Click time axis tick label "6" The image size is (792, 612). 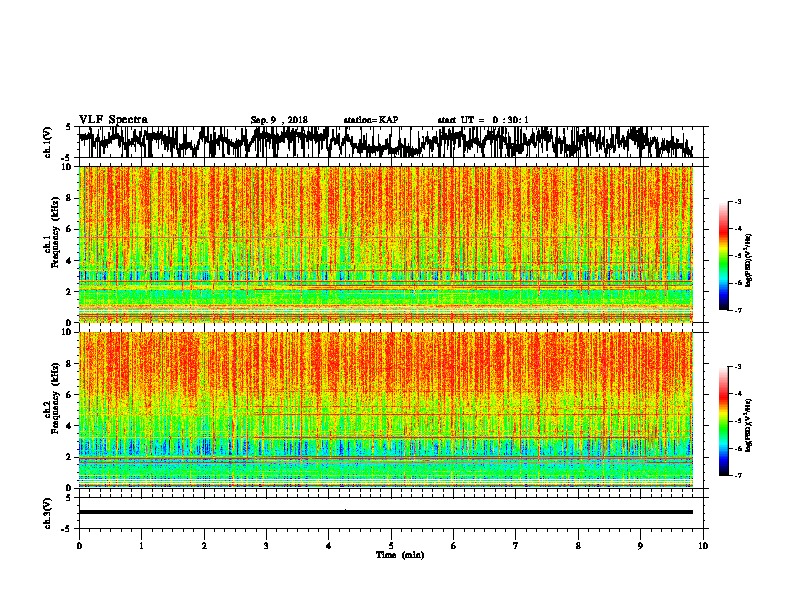454,546
